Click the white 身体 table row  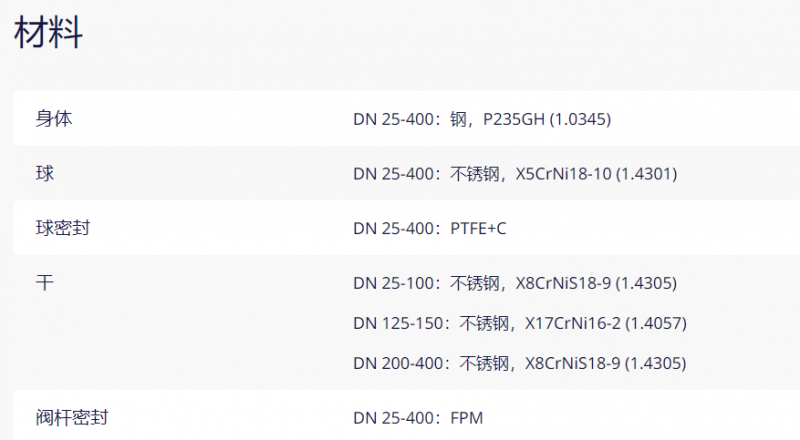407,118
